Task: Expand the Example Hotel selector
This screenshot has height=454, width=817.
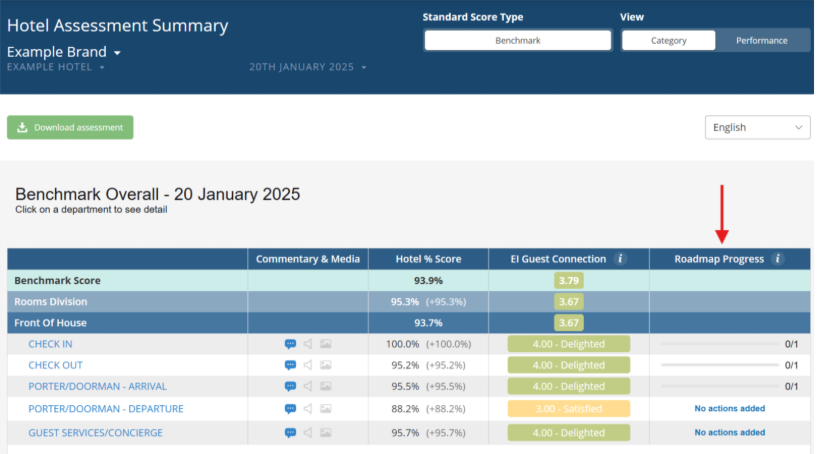Action: (x=57, y=67)
